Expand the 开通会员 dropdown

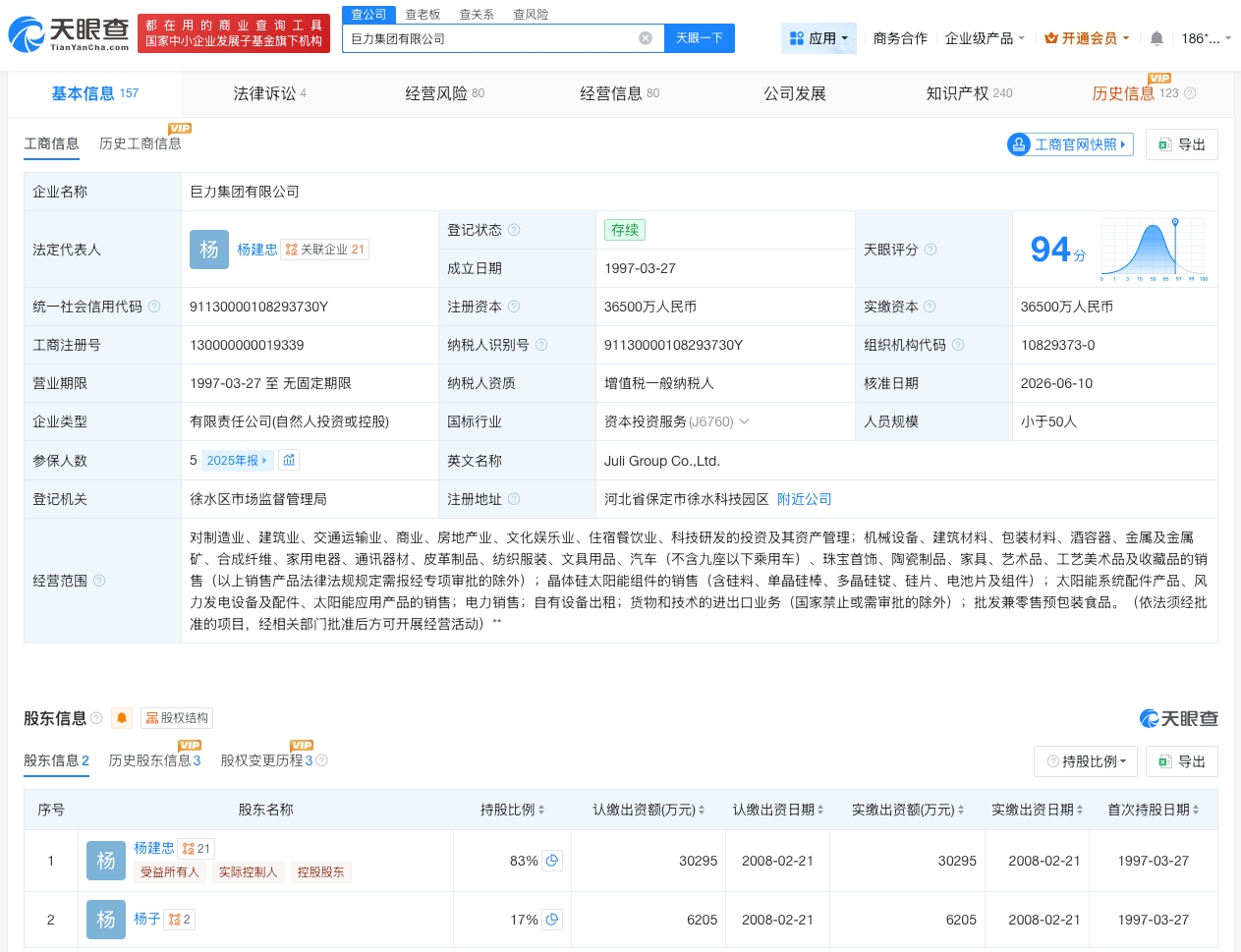pos(1087,38)
